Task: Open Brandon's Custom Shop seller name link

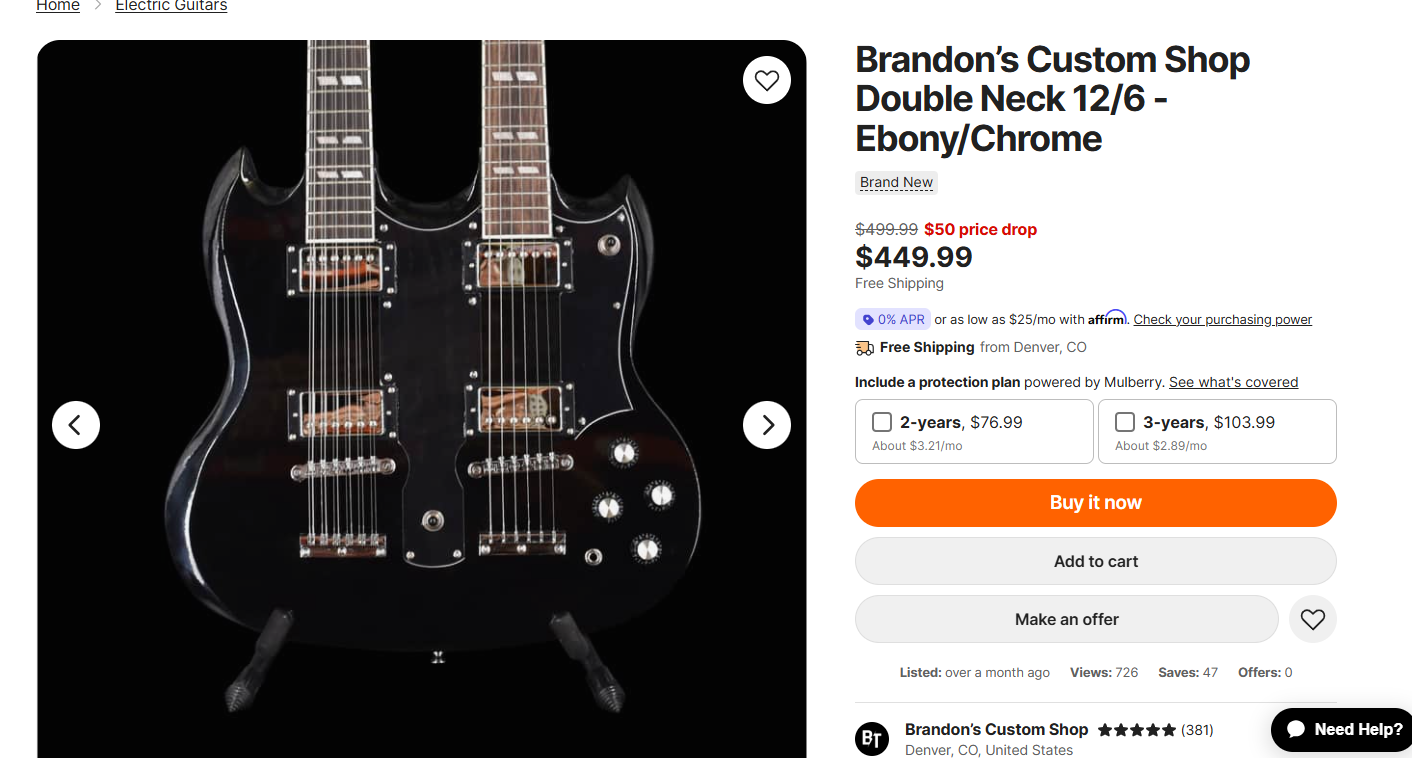Action: coord(996,730)
